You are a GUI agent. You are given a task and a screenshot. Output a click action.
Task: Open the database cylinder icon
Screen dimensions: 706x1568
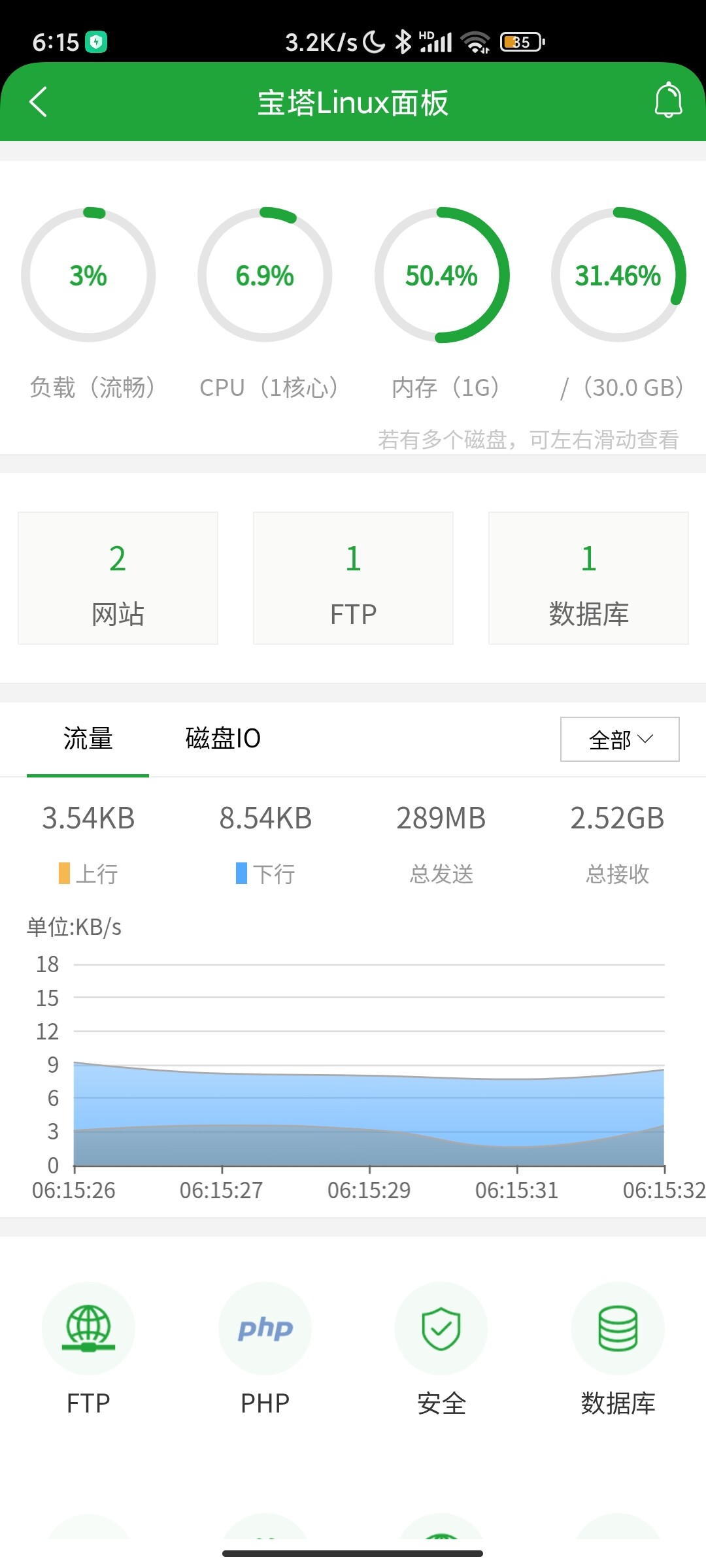(618, 1329)
